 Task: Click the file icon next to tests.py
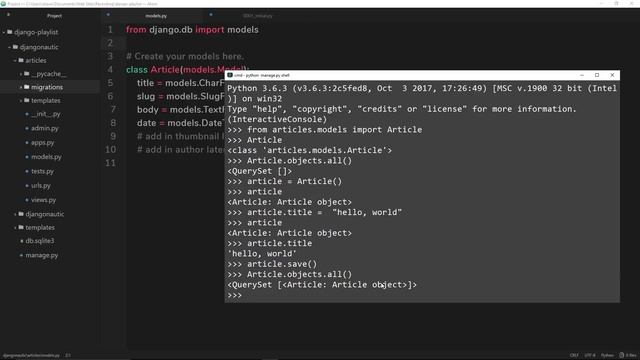27,171
